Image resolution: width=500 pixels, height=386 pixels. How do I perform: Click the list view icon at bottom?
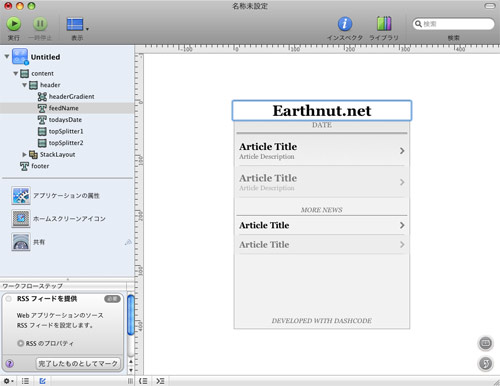[25, 381]
